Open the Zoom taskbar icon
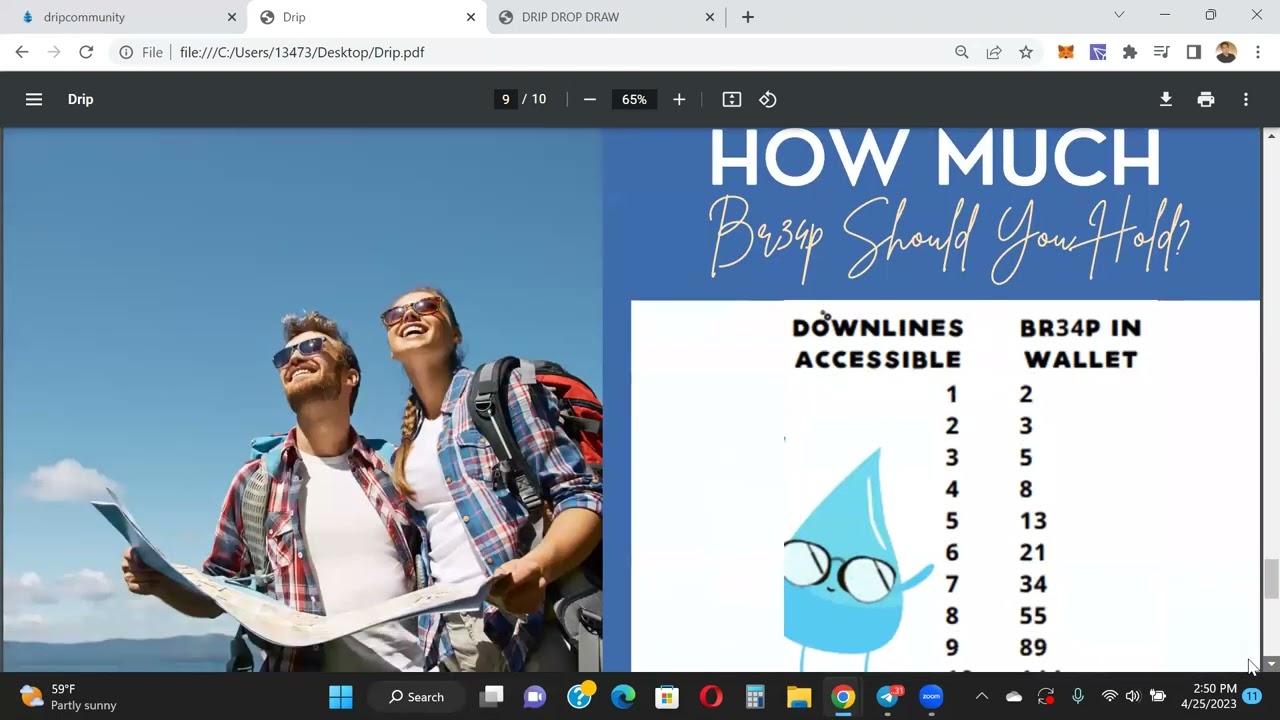The image size is (1280, 720). [x=931, y=696]
